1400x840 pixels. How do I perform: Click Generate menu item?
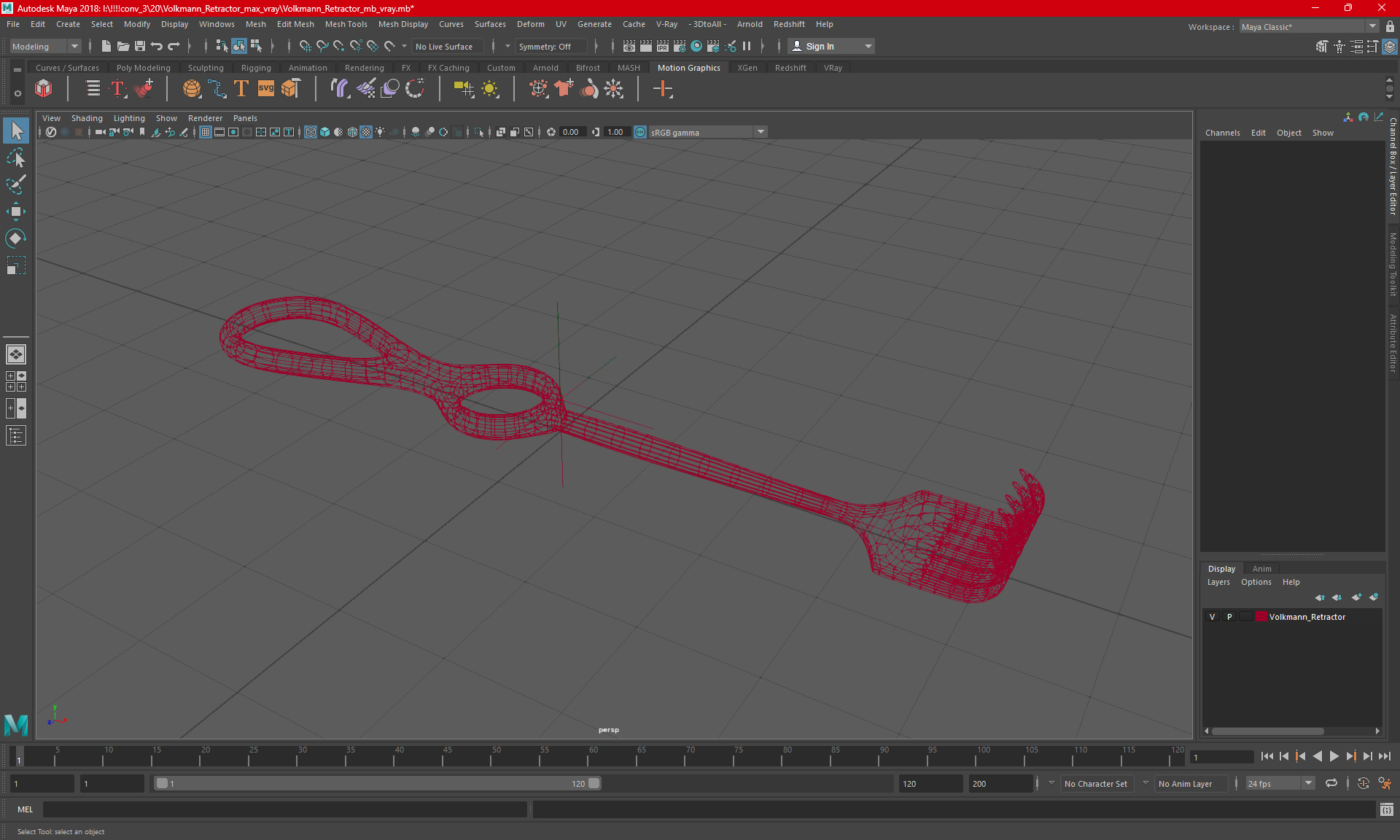coord(595,24)
